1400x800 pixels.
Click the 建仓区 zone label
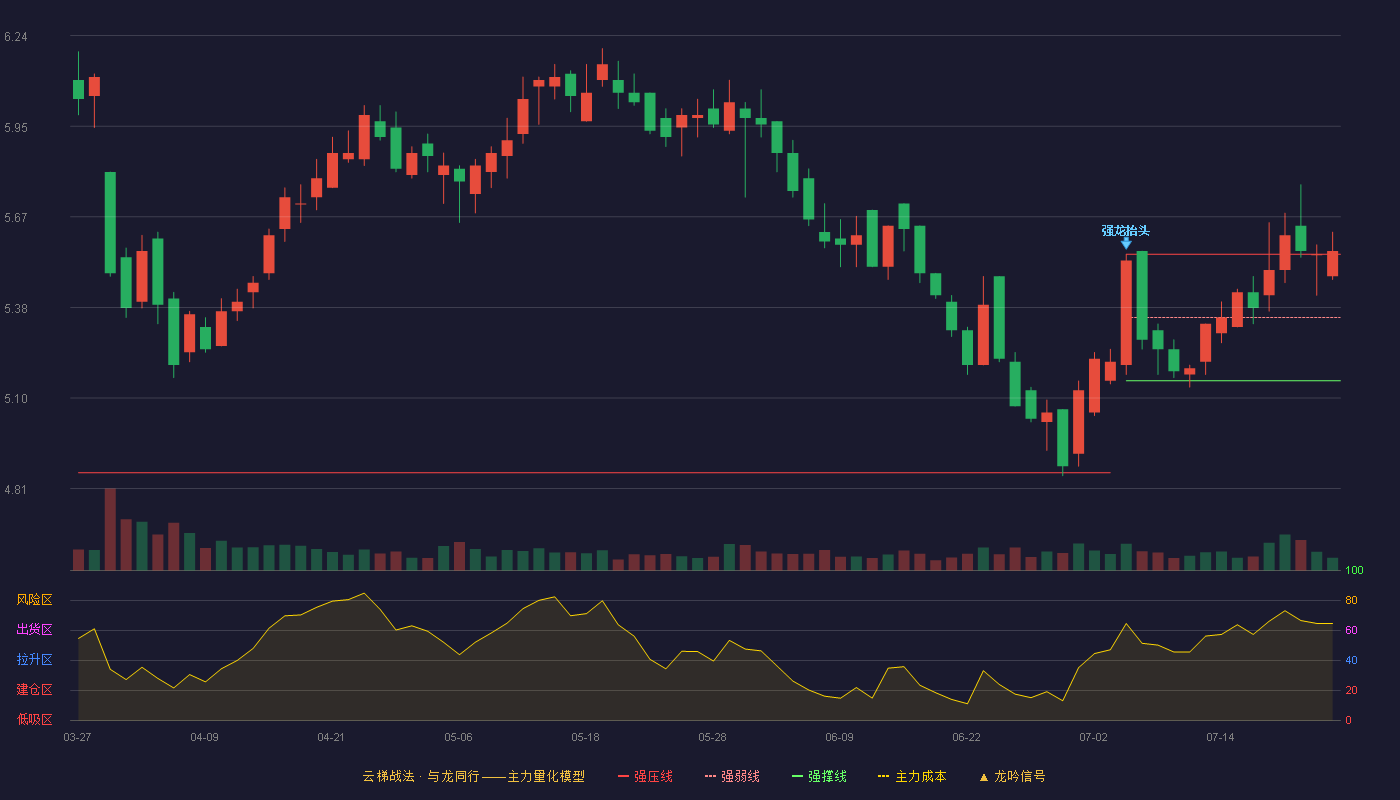point(34,690)
